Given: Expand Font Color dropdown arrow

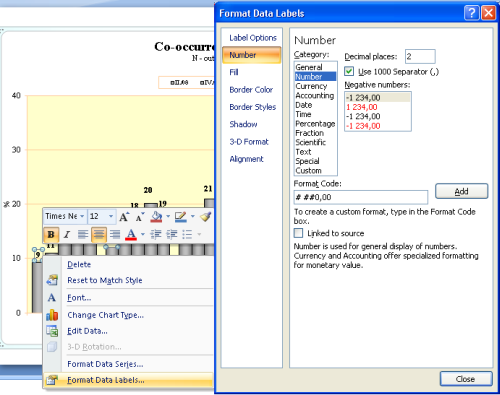Looking at the screenshot, I should (143, 235).
